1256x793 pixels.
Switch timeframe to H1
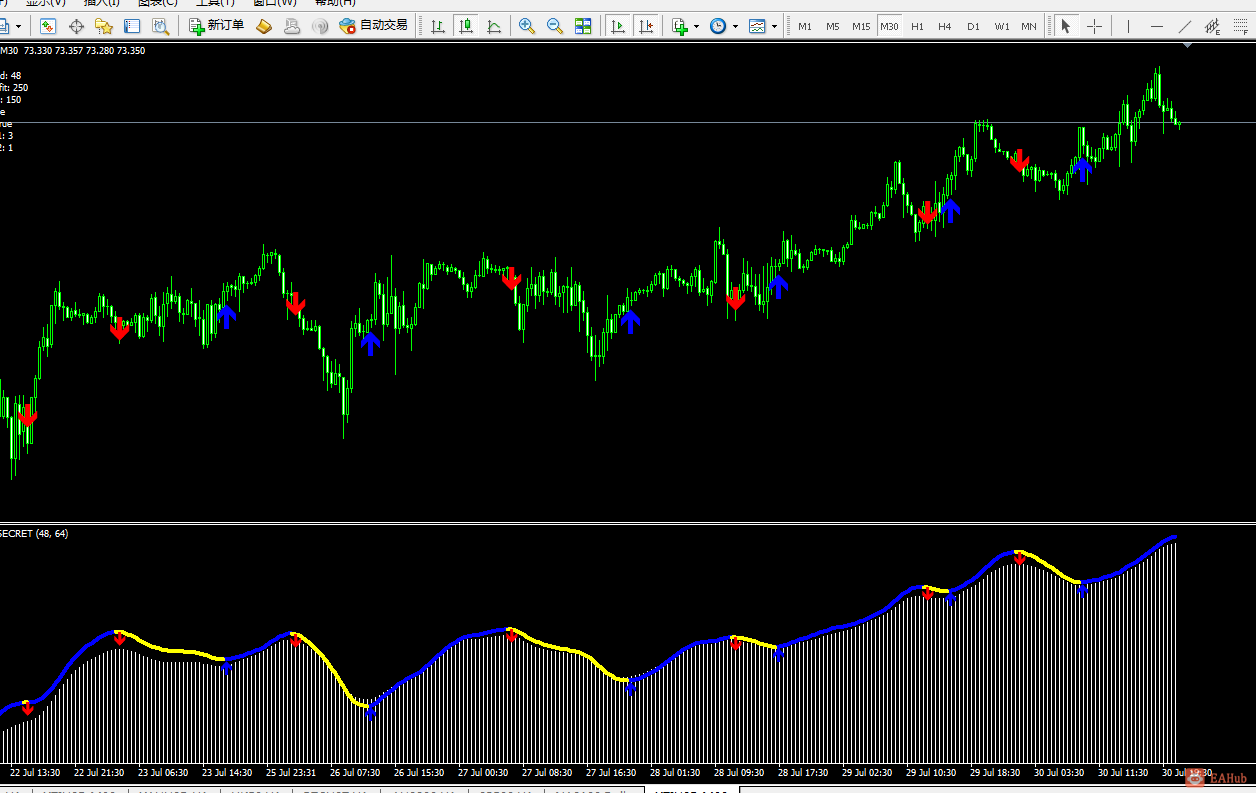point(917,26)
